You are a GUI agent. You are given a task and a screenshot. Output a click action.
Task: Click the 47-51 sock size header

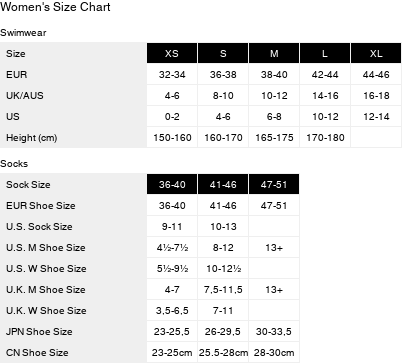pyautogui.click(x=274, y=184)
